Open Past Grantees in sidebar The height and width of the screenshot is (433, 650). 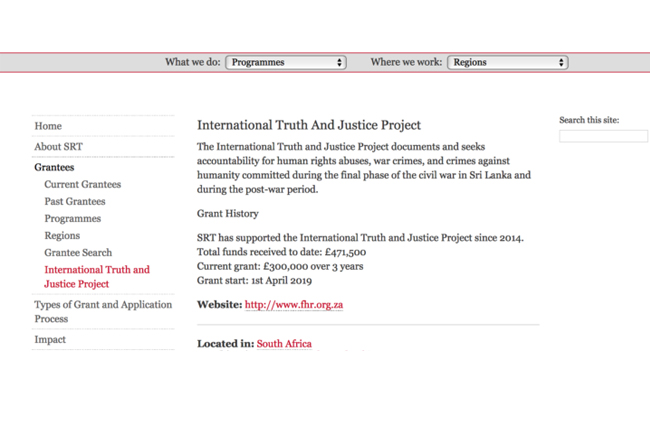tap(75, 201)
